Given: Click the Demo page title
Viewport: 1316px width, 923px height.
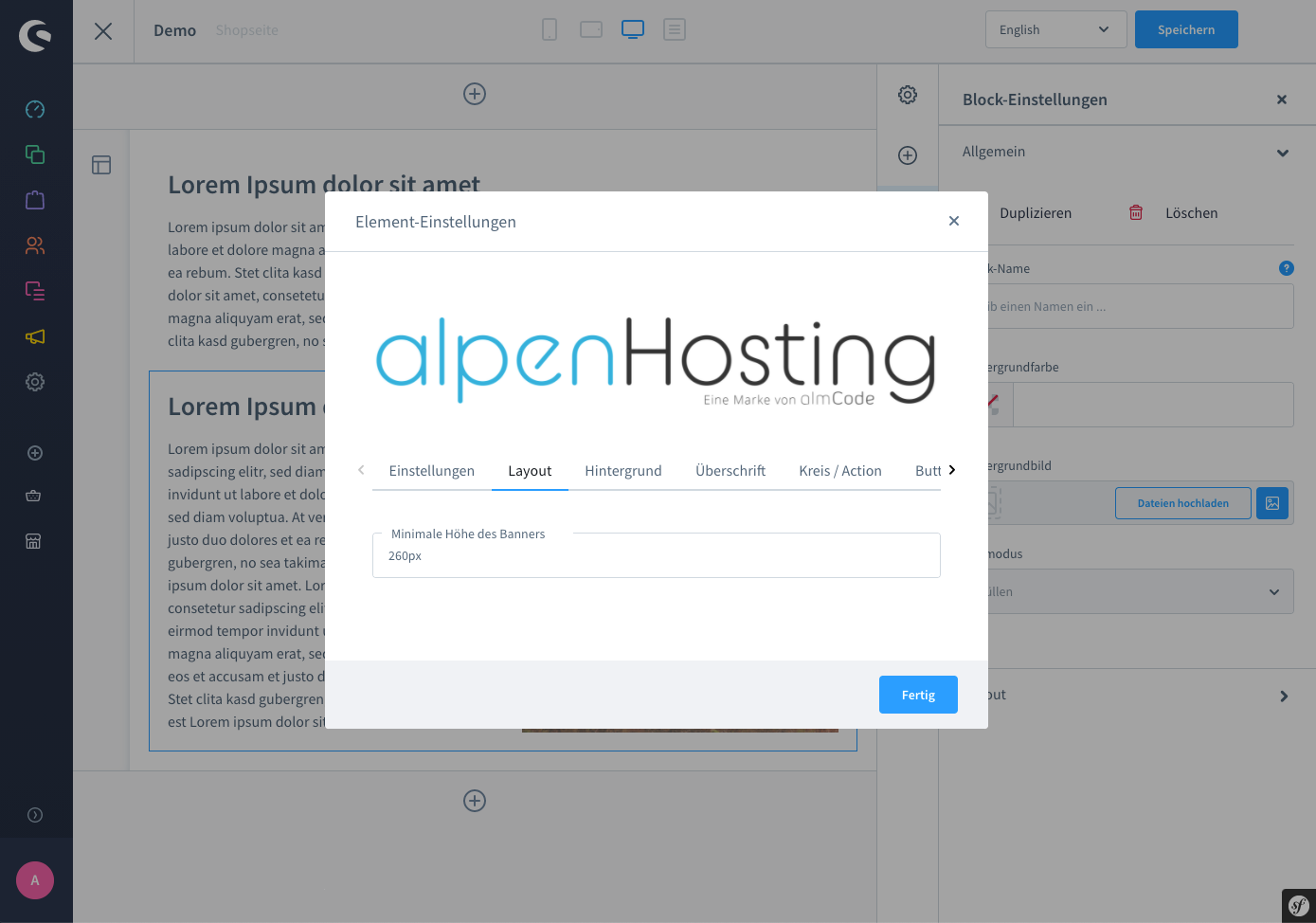Looking at the screenshot, I should pos(175,30).
